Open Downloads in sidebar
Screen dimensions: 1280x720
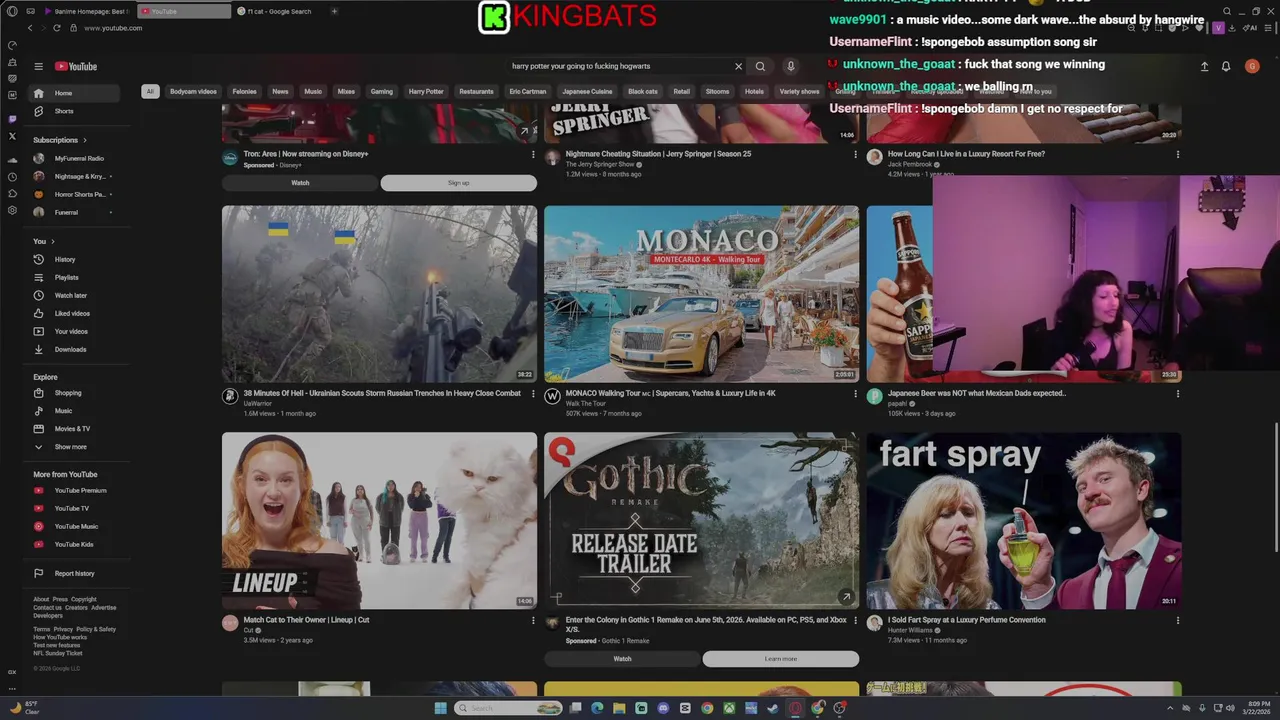click(x=75, y=349)
